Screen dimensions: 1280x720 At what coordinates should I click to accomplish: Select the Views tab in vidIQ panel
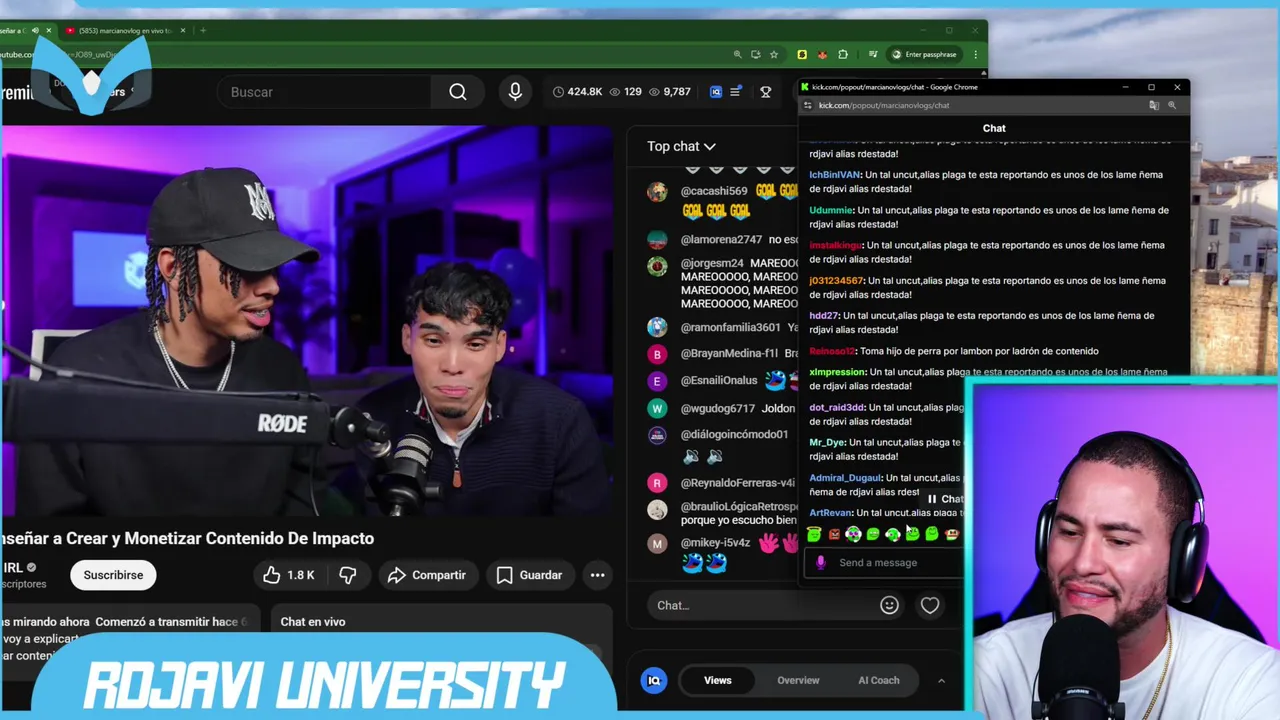[717, 680]
